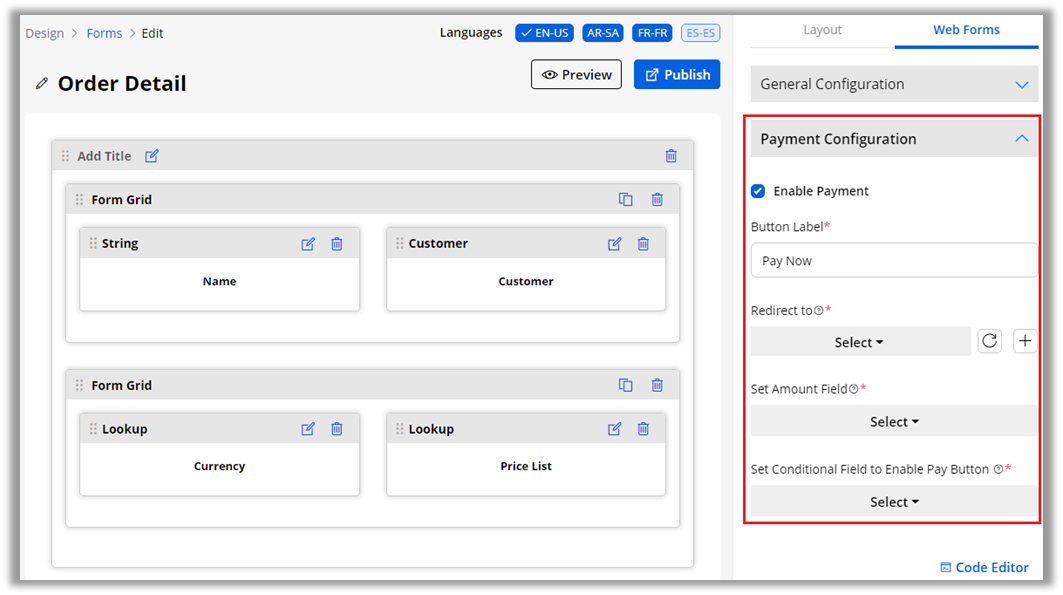Click the edit icon beside Add Title
Viewport: 1063px width, 595px height.
click(152, 156)
